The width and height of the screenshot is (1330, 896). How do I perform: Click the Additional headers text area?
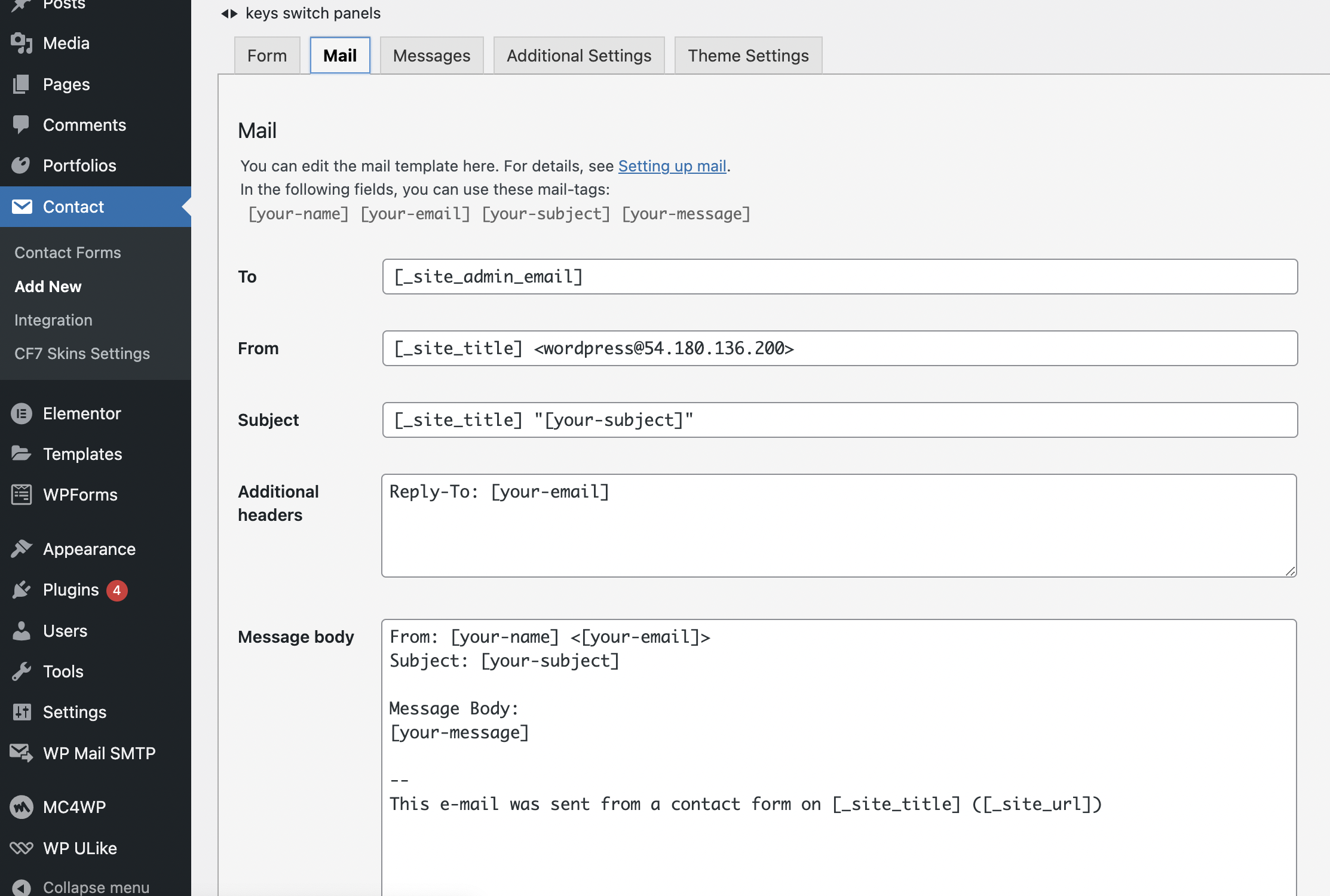839,526
